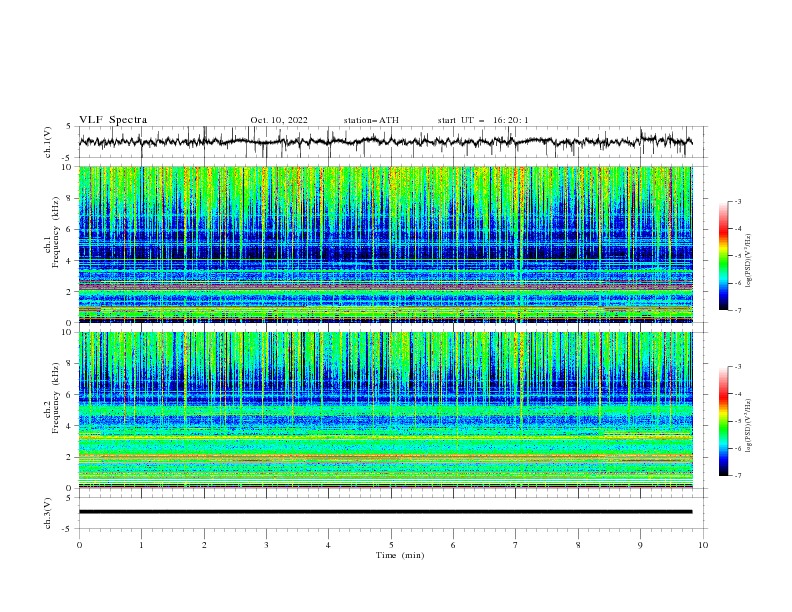This screenshot has width=792, height=612.
Task: Click the '-3' label on lower colorbar
Action: (737, 367)
